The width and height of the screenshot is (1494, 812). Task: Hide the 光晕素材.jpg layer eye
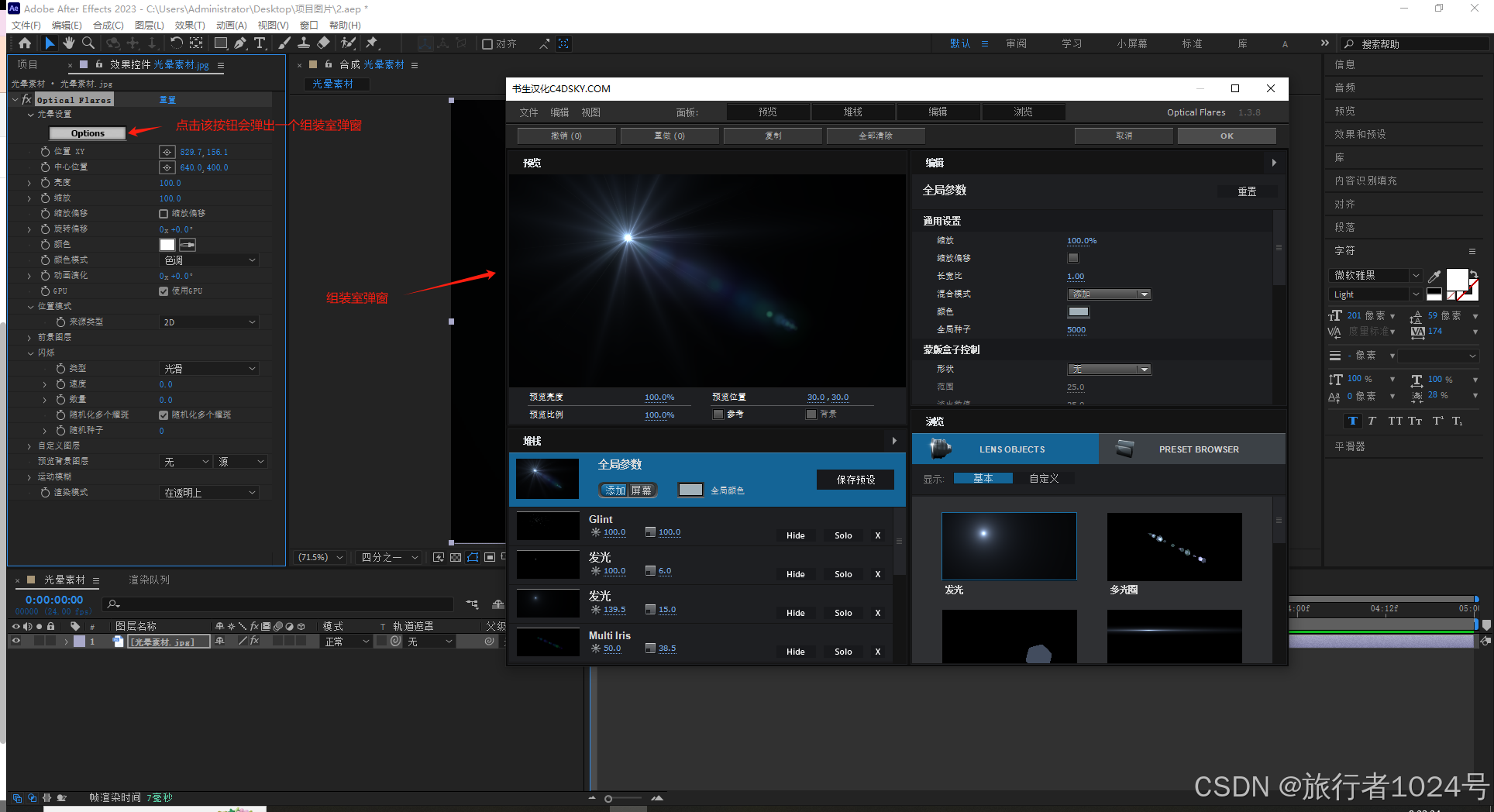click(15, 641)
